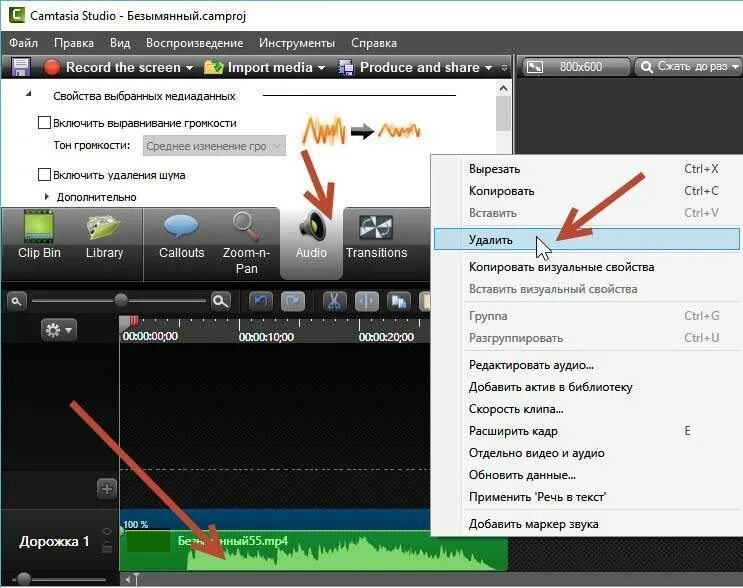Choose Копировать Ctrl+C in context menu
Image resolution: width=743 pixels, height=588 pixels.
587,190
